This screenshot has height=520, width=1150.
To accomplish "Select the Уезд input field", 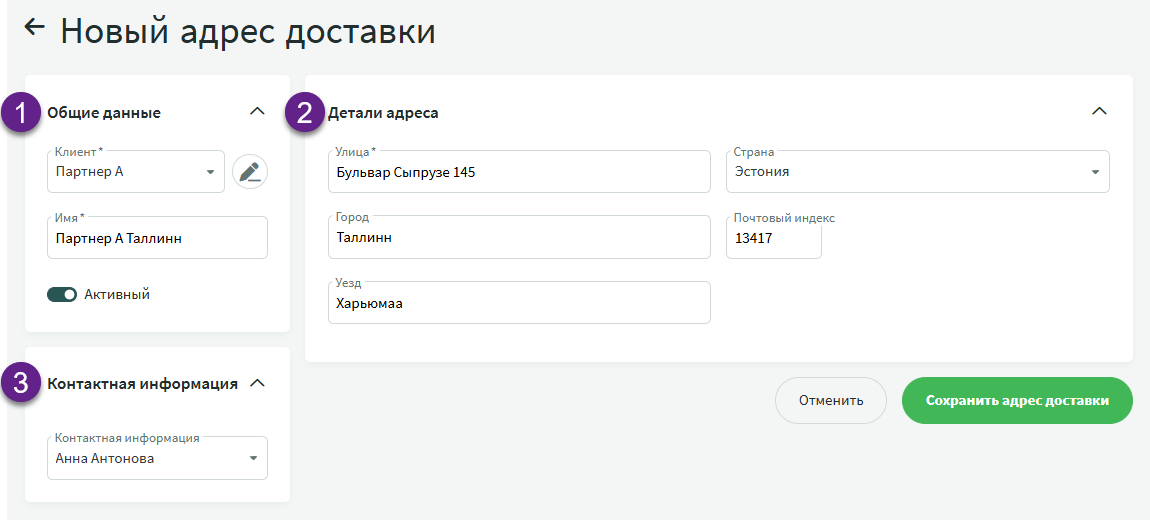I will [x=518, y=304].
